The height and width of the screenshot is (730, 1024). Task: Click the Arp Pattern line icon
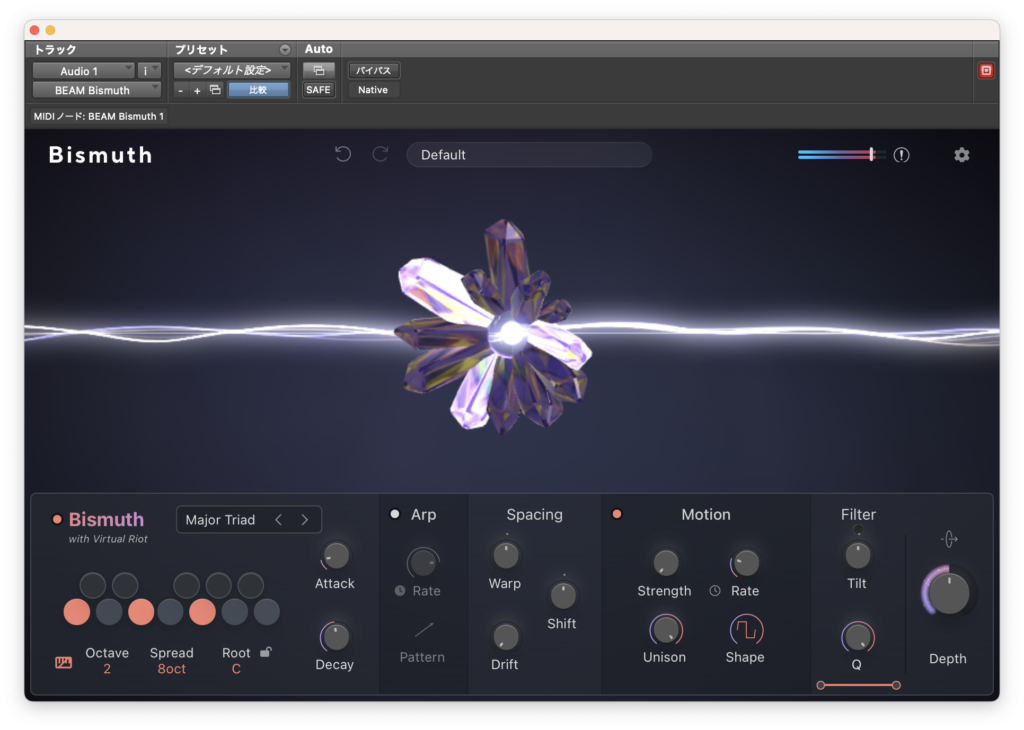point(423,629)
